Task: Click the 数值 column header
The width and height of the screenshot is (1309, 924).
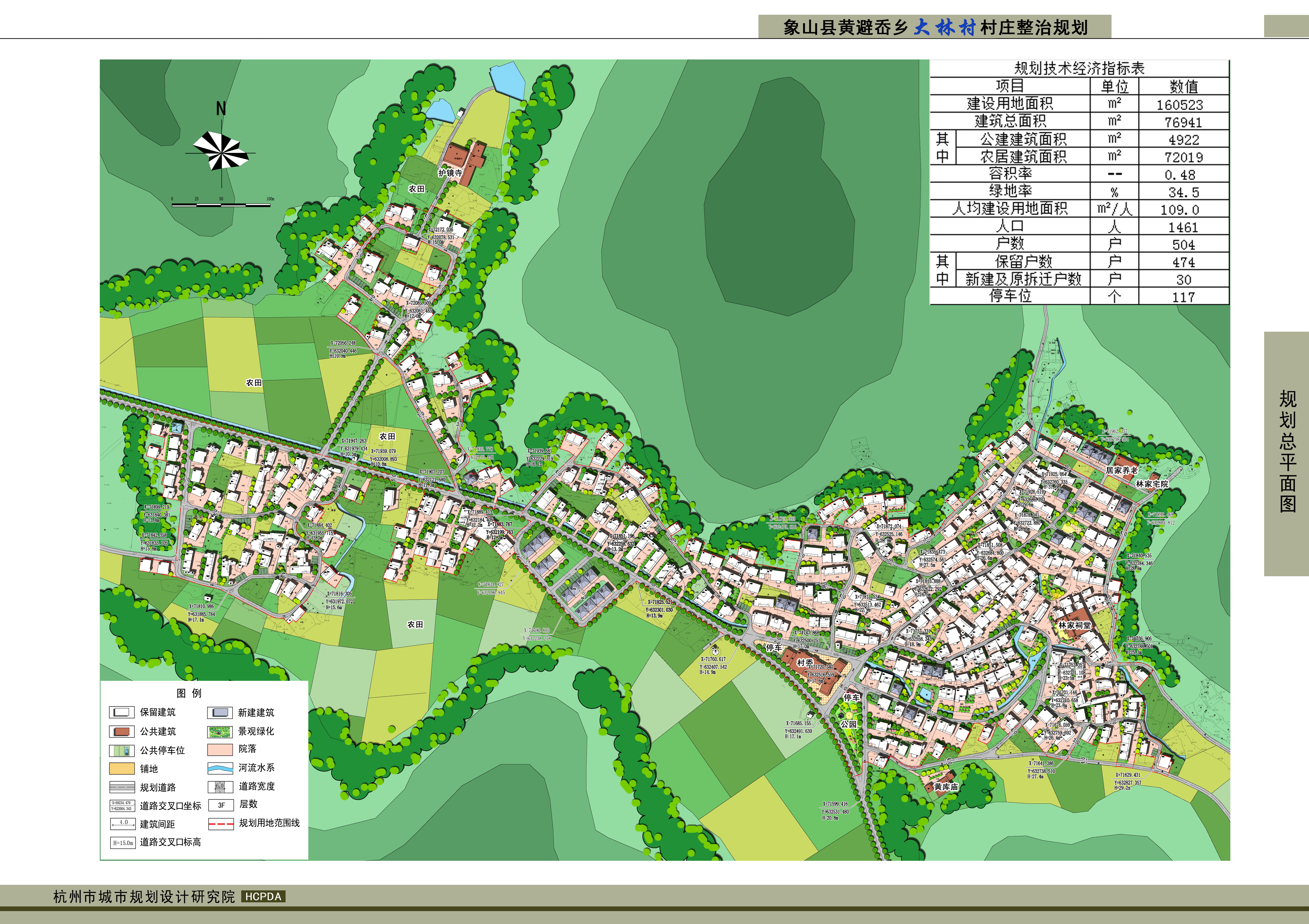Action: [x=1183, y=87]
